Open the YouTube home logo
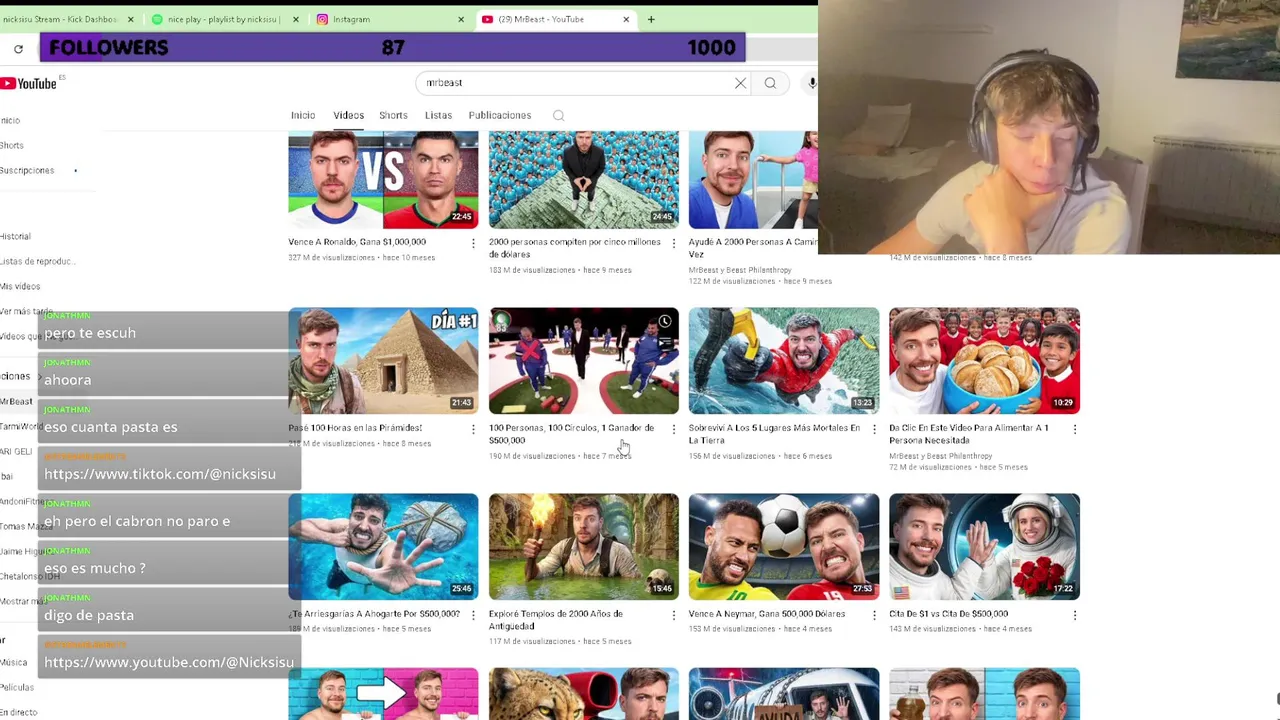The height and width of the screenshot is (720, 1280). pos(29,84)
